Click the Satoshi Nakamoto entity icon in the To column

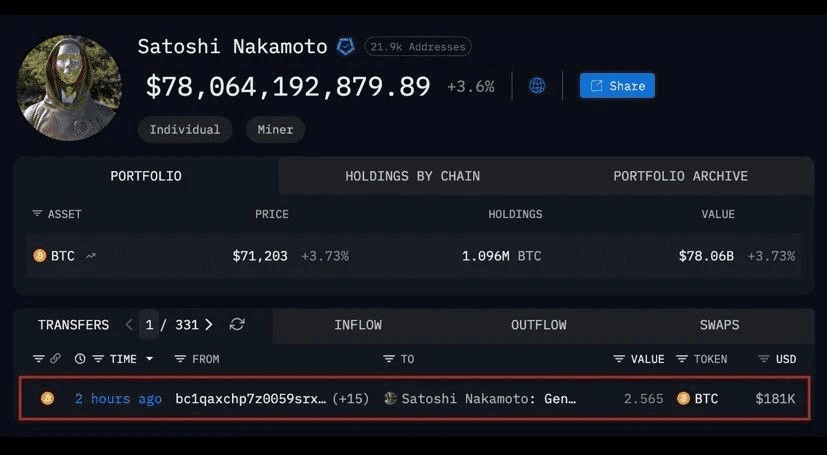click(x=391, y=399)
